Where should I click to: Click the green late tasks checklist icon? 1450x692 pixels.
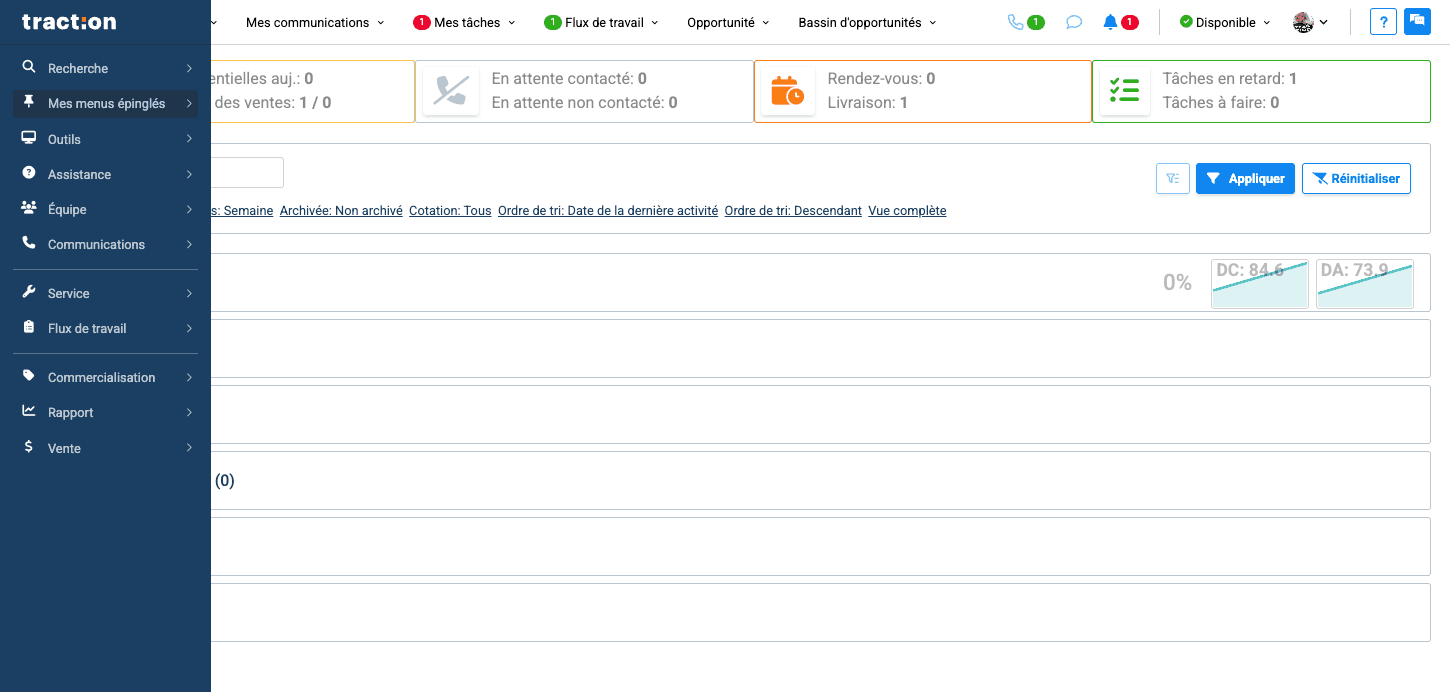(x=1125, y=91)
